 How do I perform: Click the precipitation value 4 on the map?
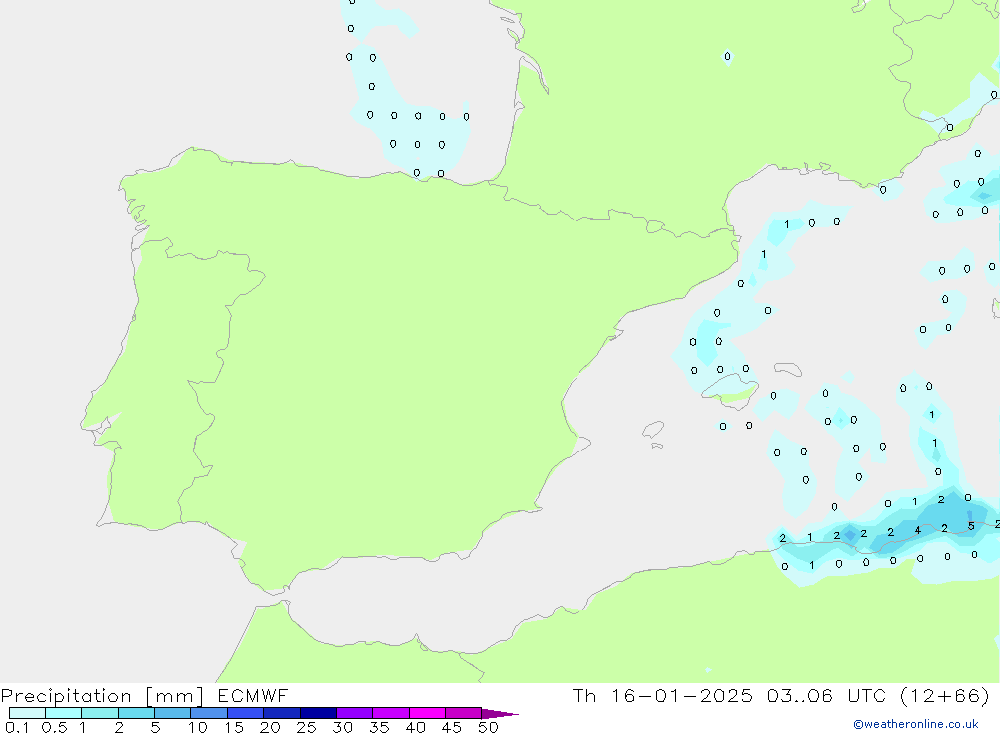[917, 530]
